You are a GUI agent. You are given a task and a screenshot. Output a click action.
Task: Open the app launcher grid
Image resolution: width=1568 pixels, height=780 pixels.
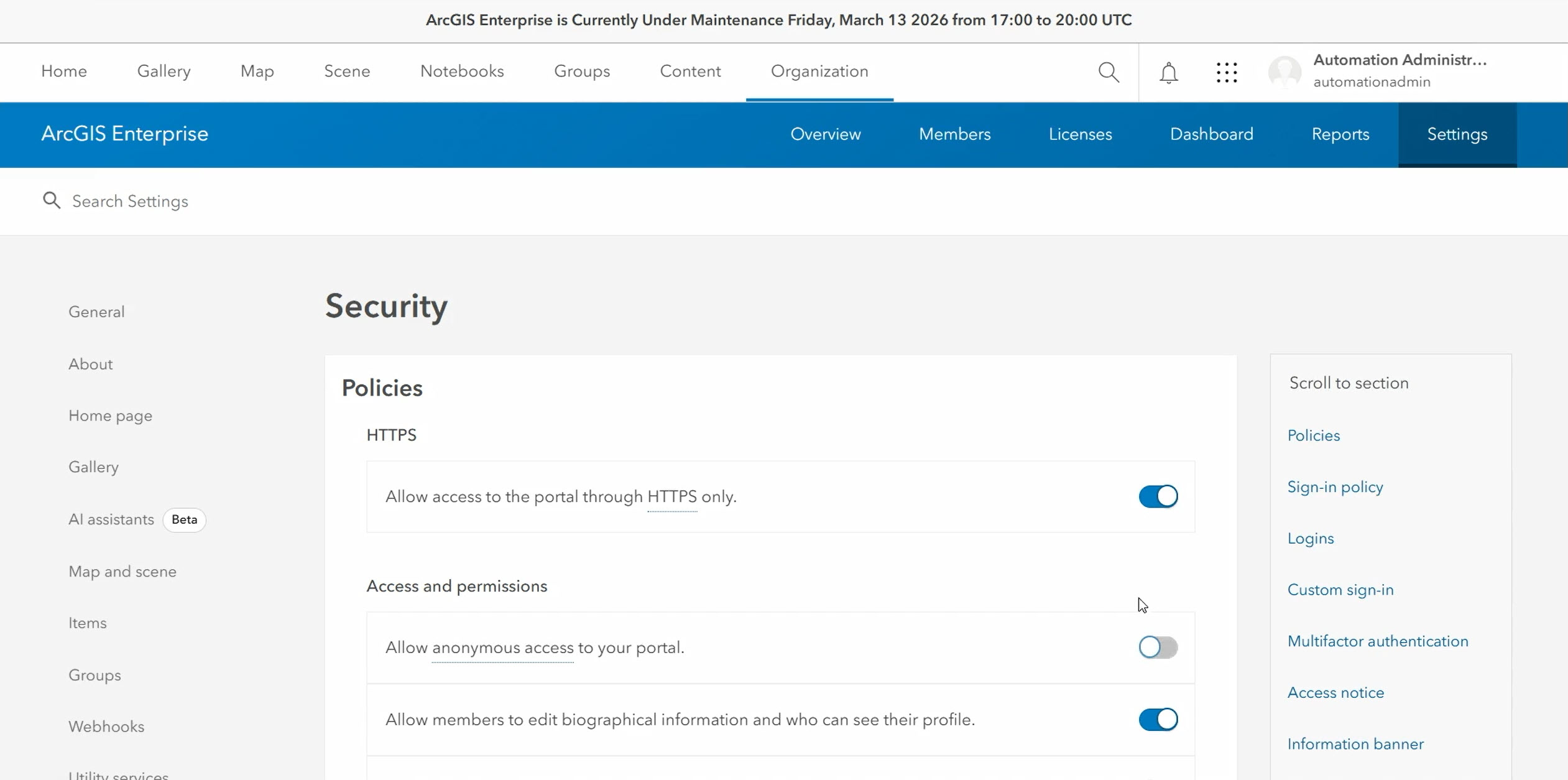point(1227,72)
